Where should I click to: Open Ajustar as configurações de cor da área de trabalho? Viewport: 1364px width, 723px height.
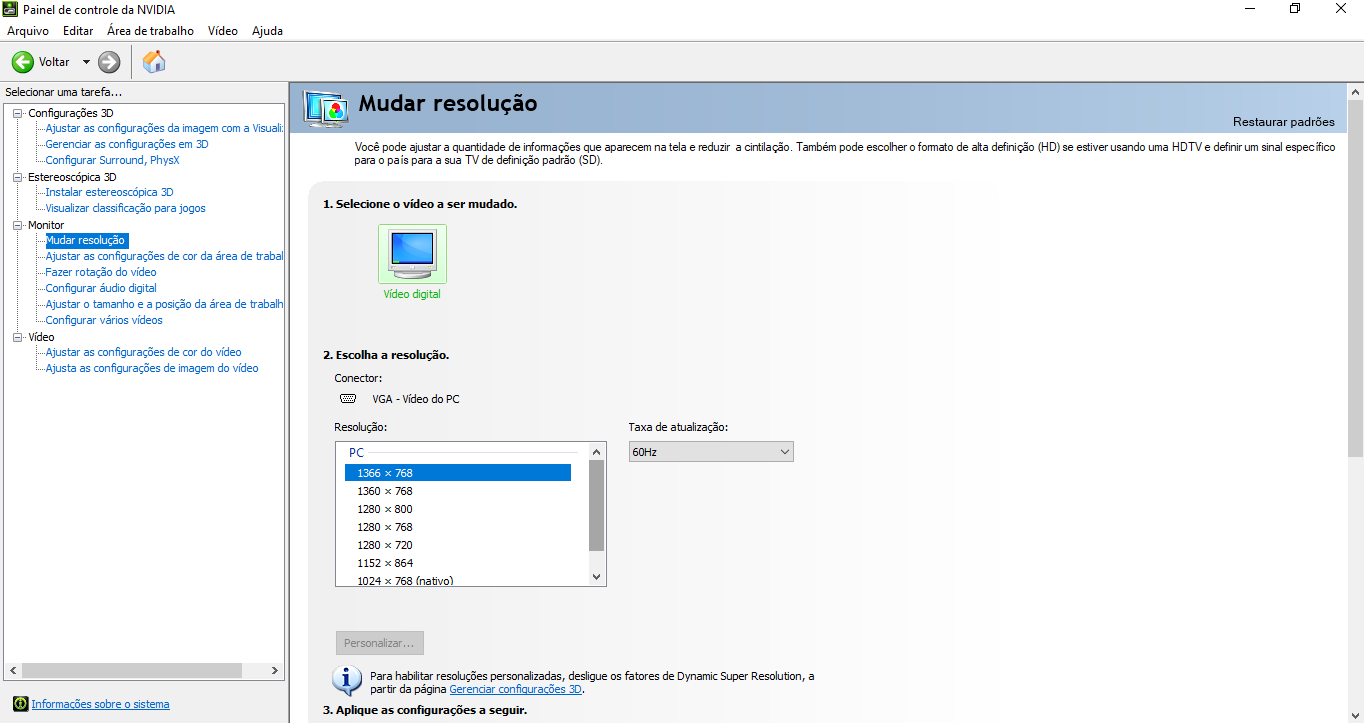coord(165,256)
